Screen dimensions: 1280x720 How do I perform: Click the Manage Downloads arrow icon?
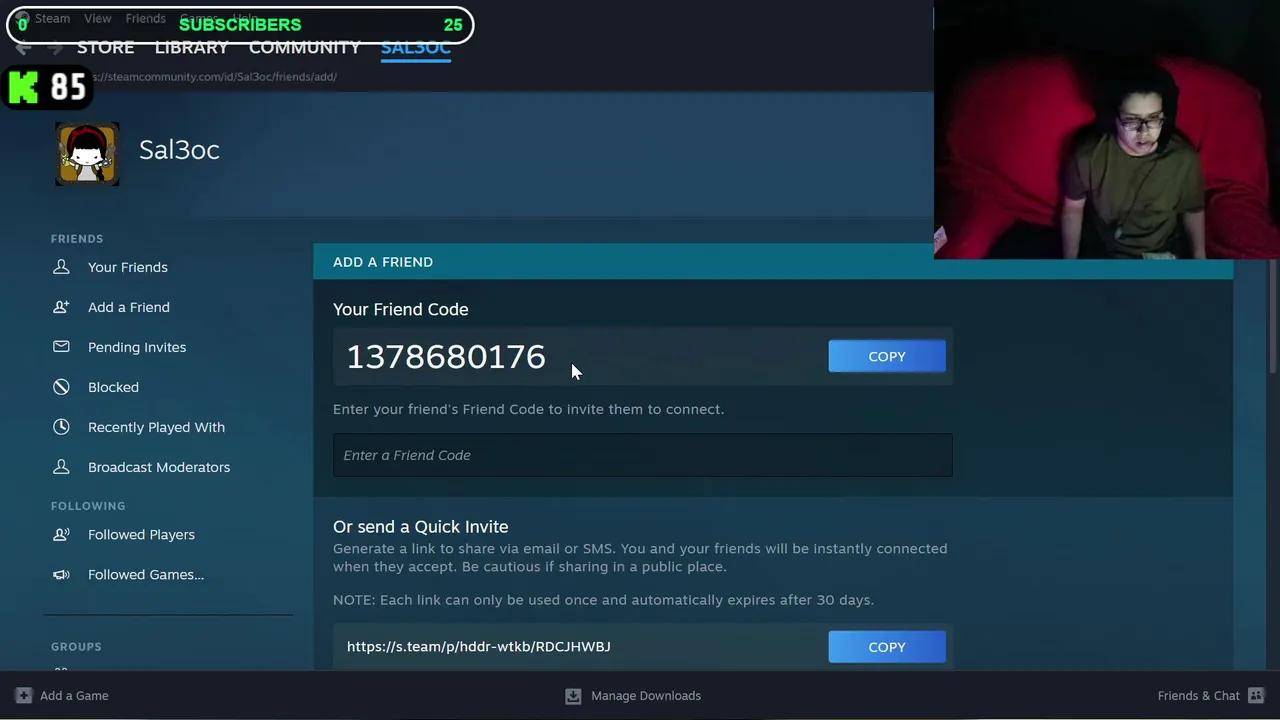coord(573,695)
